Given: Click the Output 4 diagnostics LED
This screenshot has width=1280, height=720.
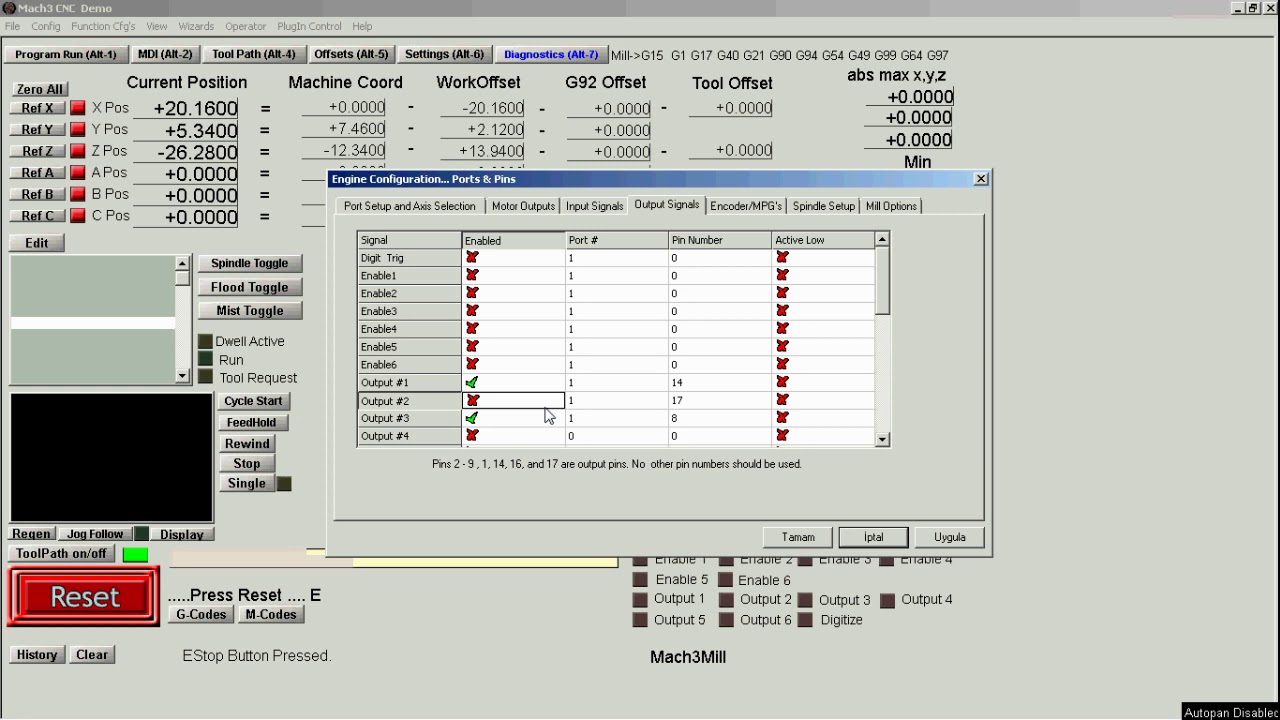Looking at the screenshot, I should click(x=887, y=601).
